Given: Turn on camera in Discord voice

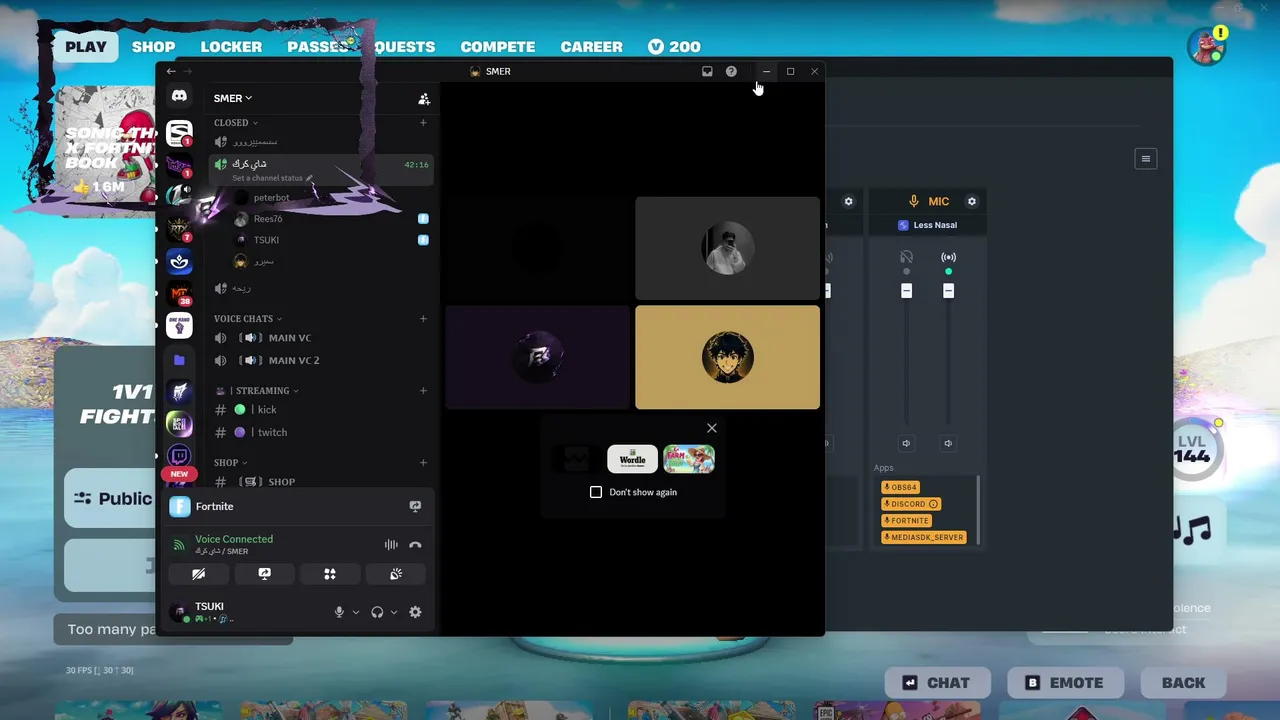Looking at the screenshot, I should (x=198, y=574).
